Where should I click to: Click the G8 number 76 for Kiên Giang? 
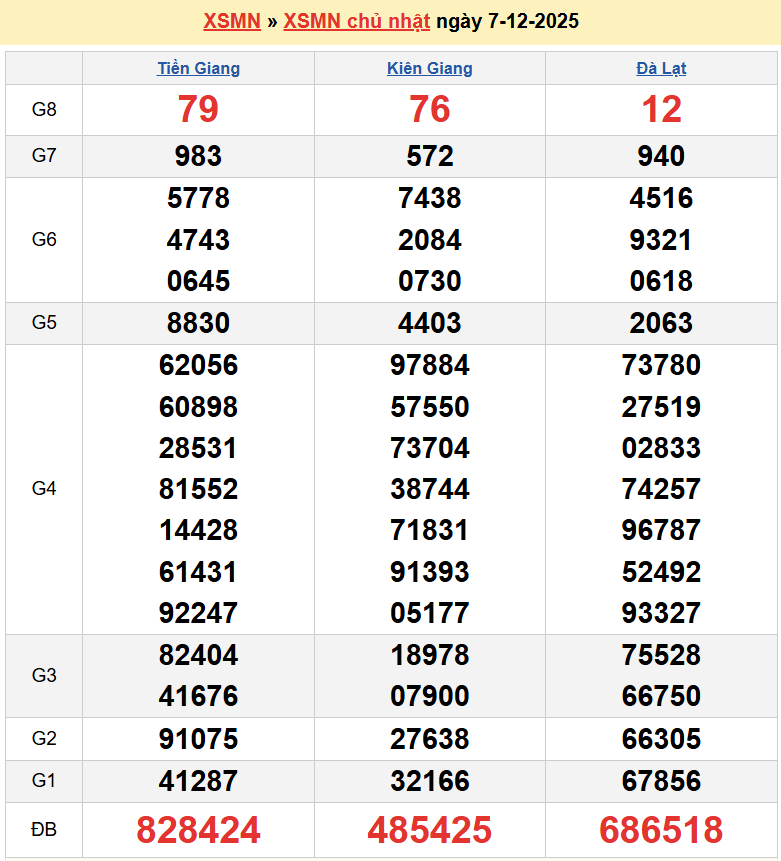click(x=429, y=109)
